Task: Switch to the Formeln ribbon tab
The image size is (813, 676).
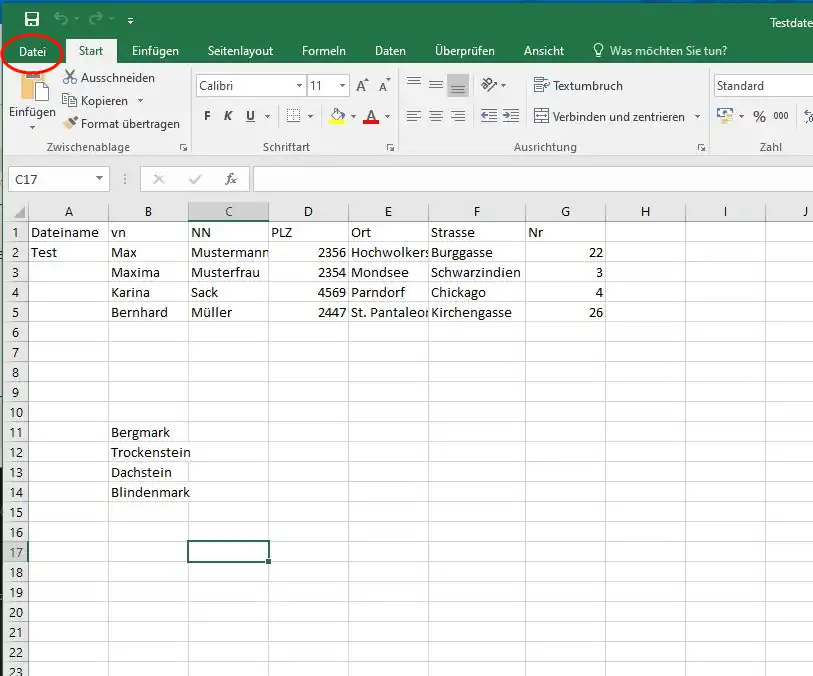Action: coord(323,51)
